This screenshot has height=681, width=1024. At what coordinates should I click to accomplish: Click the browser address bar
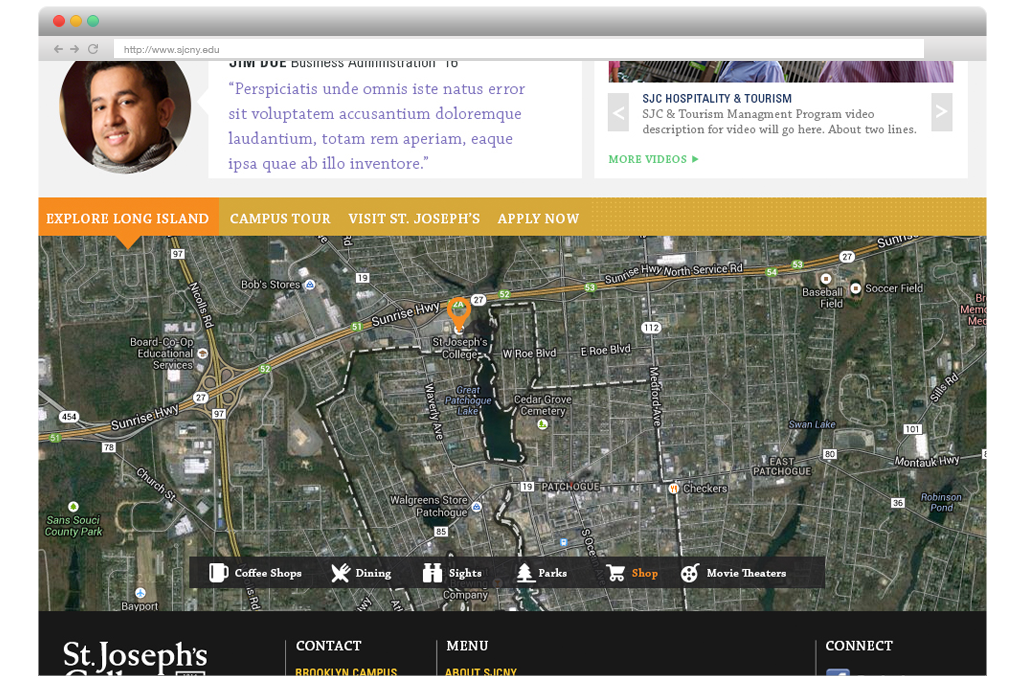click(x=518, y=49)
